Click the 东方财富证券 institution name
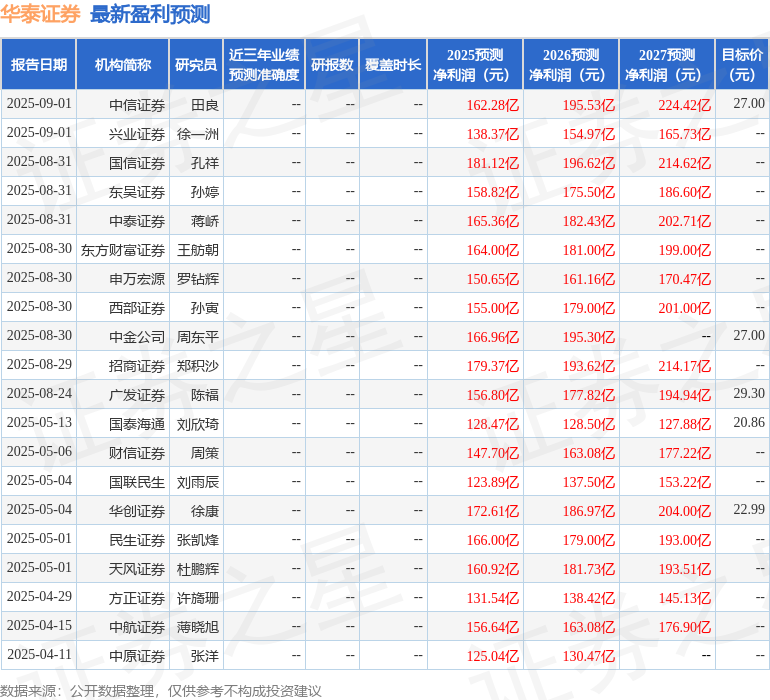This screenshot has height=700, width=770. 123,250
